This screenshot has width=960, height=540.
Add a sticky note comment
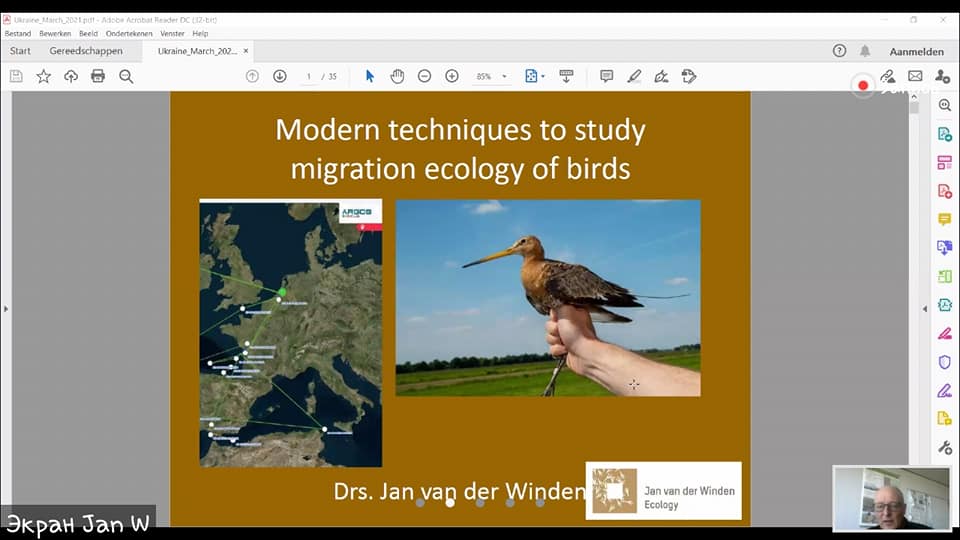coord(606,76)
